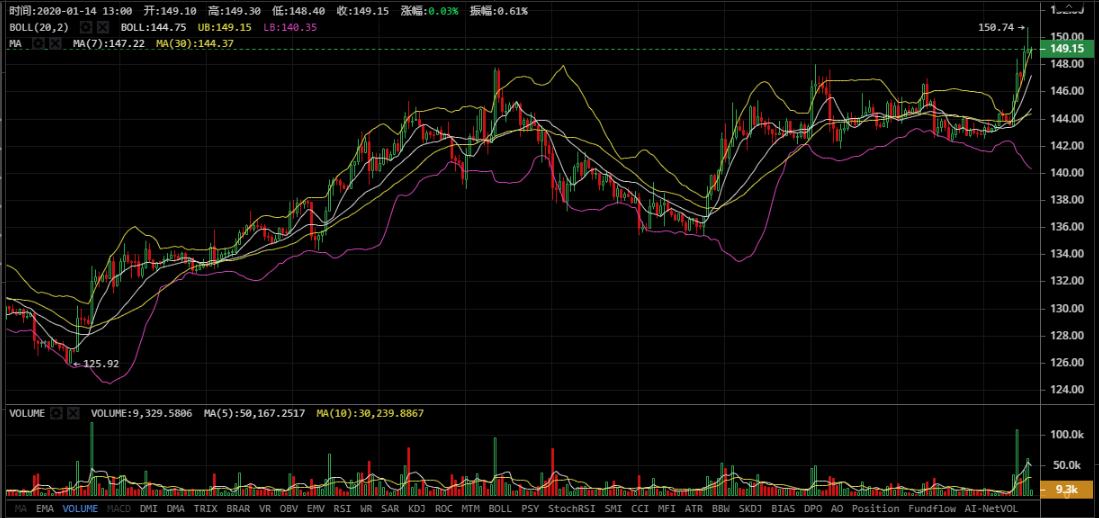This screenshot has width=1099, height=518.
Task: Open the AO indicator
Action: tap(837, 509)
